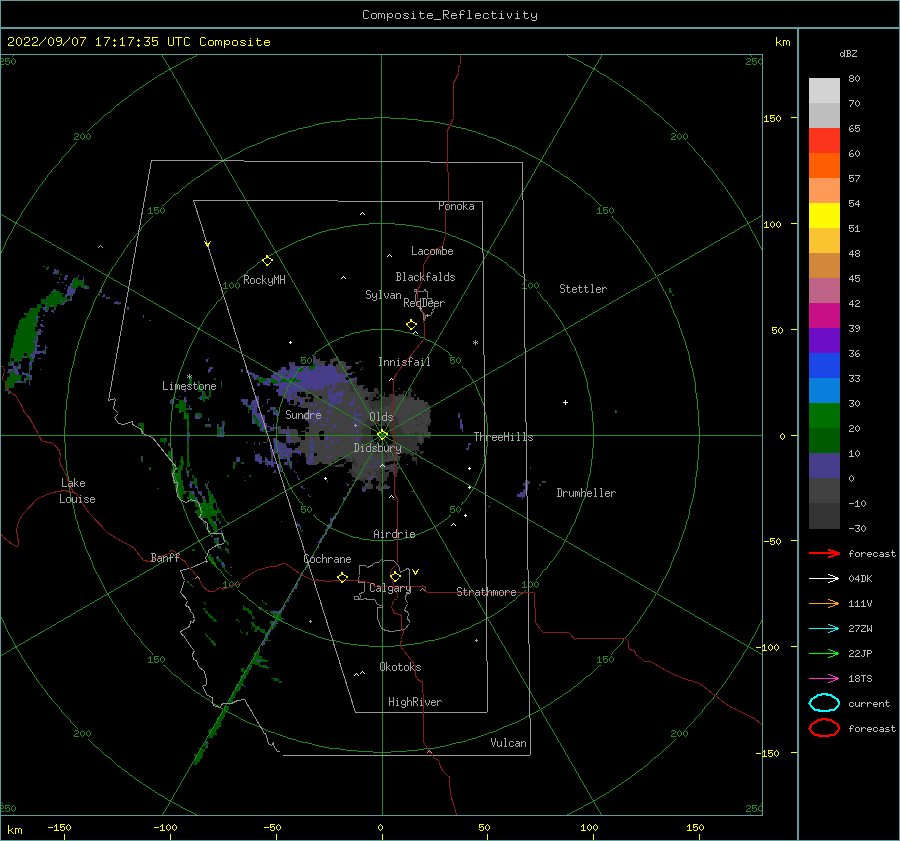The image size is (900, 841).
Task: Click the yellow diamond marker under Cochrane
Action: point(343,577)
